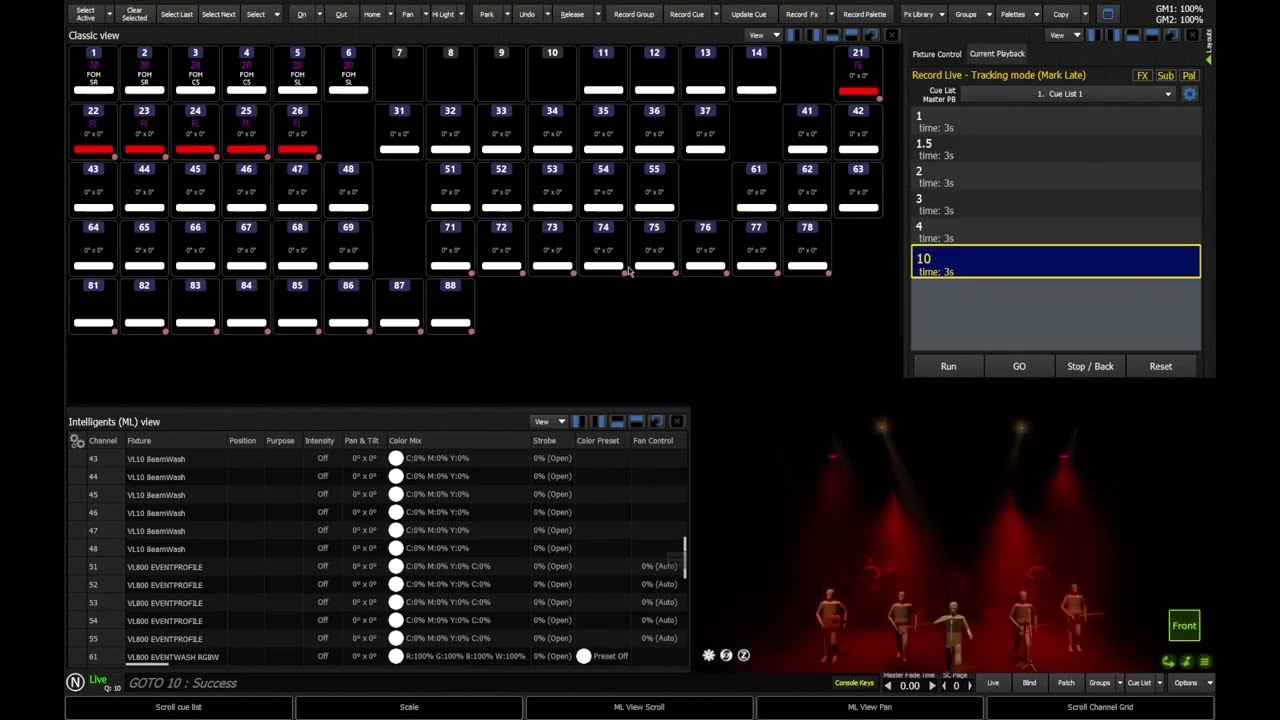The image size is (1280, 720).
Task: Open the Options dropdown
Action: pos(1192,683)
